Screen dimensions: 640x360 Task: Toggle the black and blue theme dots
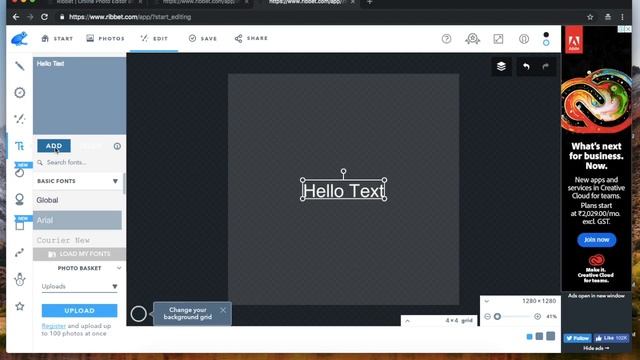(546, 39)
